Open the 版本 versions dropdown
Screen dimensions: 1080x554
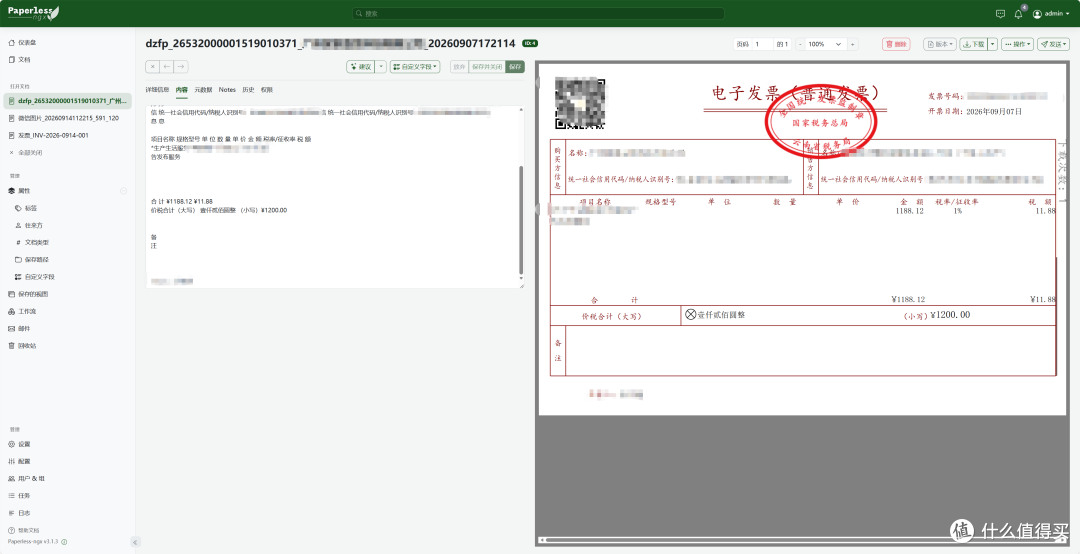pyautogui.click(x=940, y=44)
